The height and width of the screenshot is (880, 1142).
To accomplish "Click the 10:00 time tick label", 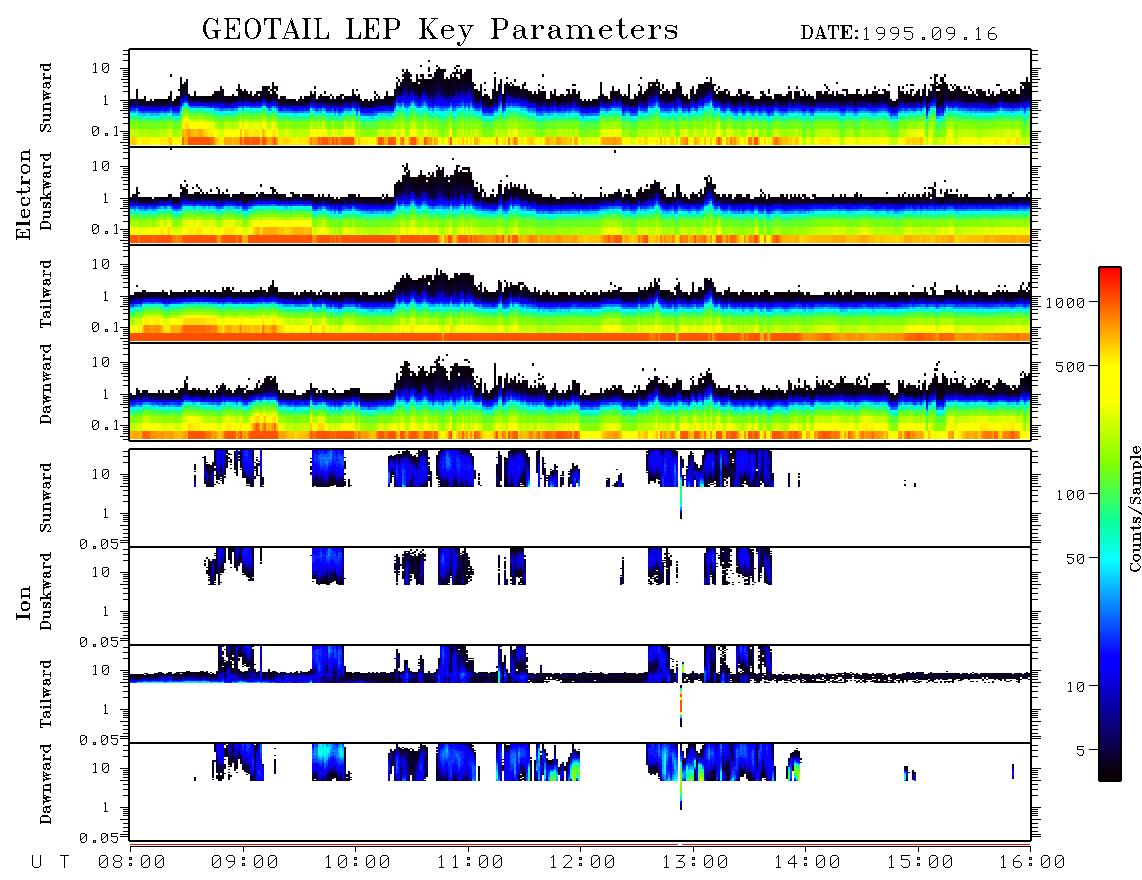I will click(x=358, y=862).
